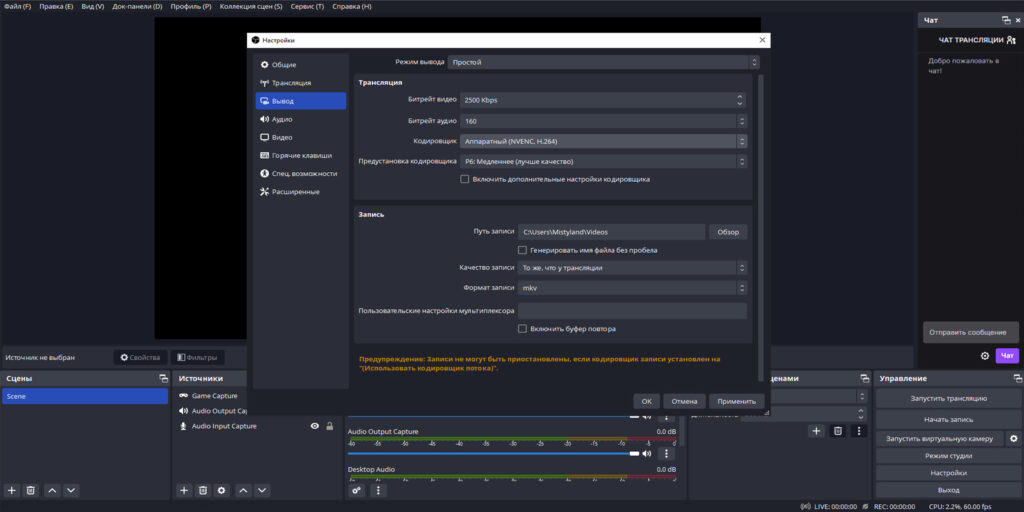Undock the scene transitions panel with its float icon
Image resolution: width=1024 pixels, height=512 pixels.
pos(865,379)
